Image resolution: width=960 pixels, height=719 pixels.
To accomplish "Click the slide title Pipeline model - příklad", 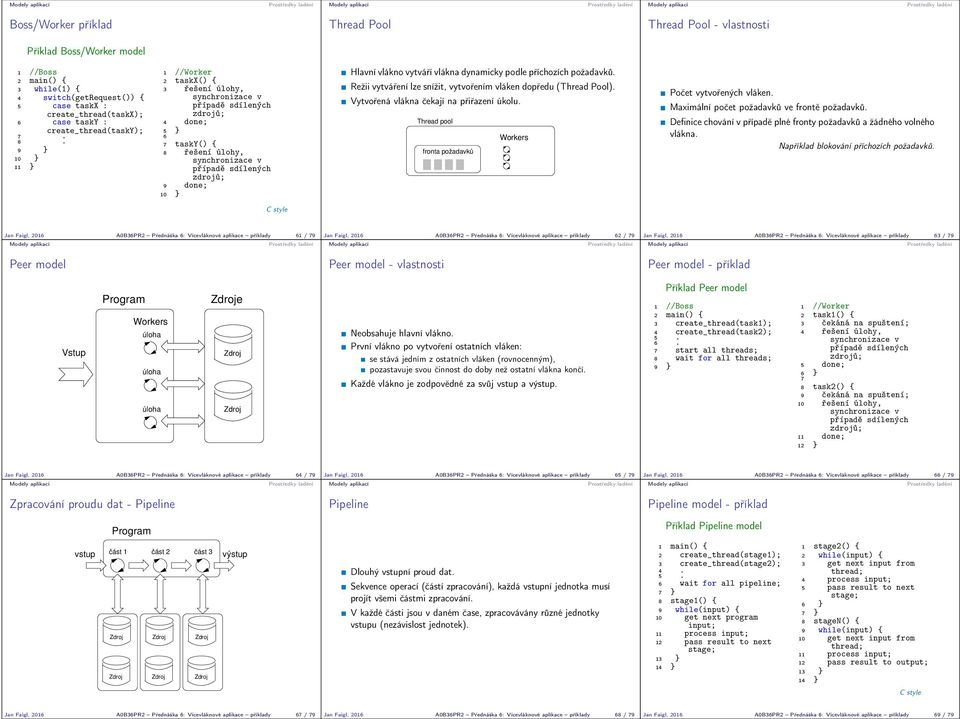I will click(707, 504).
